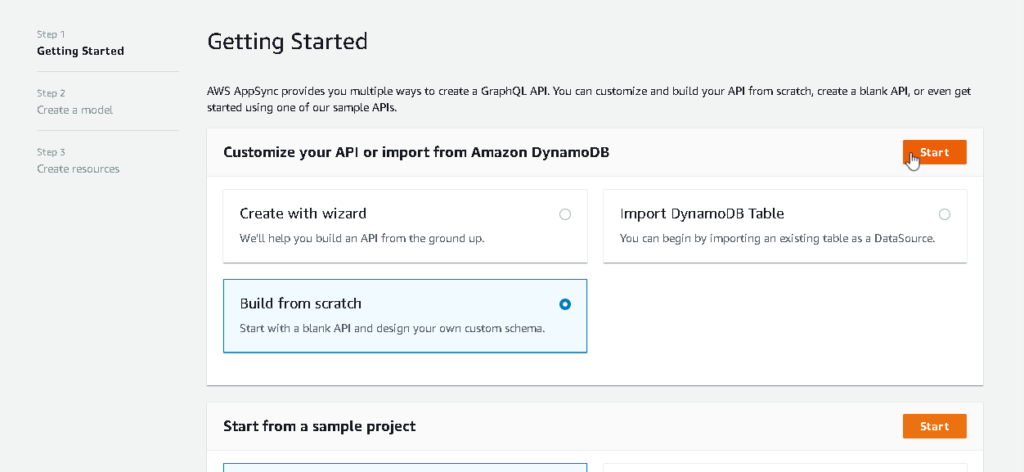Click the "We'll help you build an API" description
Screen dimensions: 1024x472
362,239
